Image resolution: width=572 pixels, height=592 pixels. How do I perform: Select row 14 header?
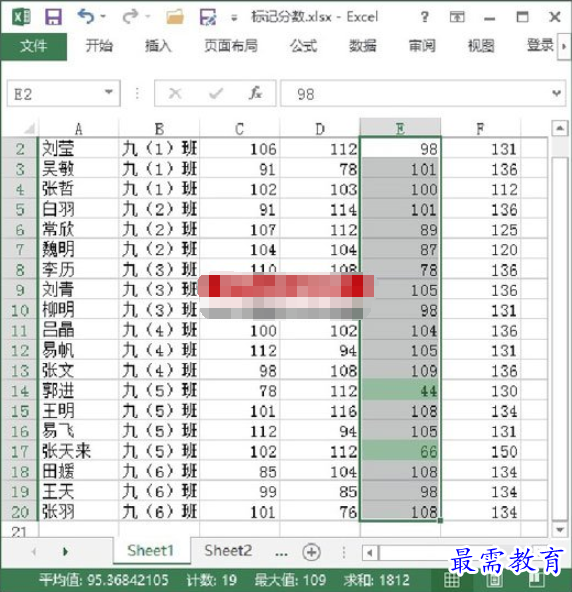(x=20, y=390)
